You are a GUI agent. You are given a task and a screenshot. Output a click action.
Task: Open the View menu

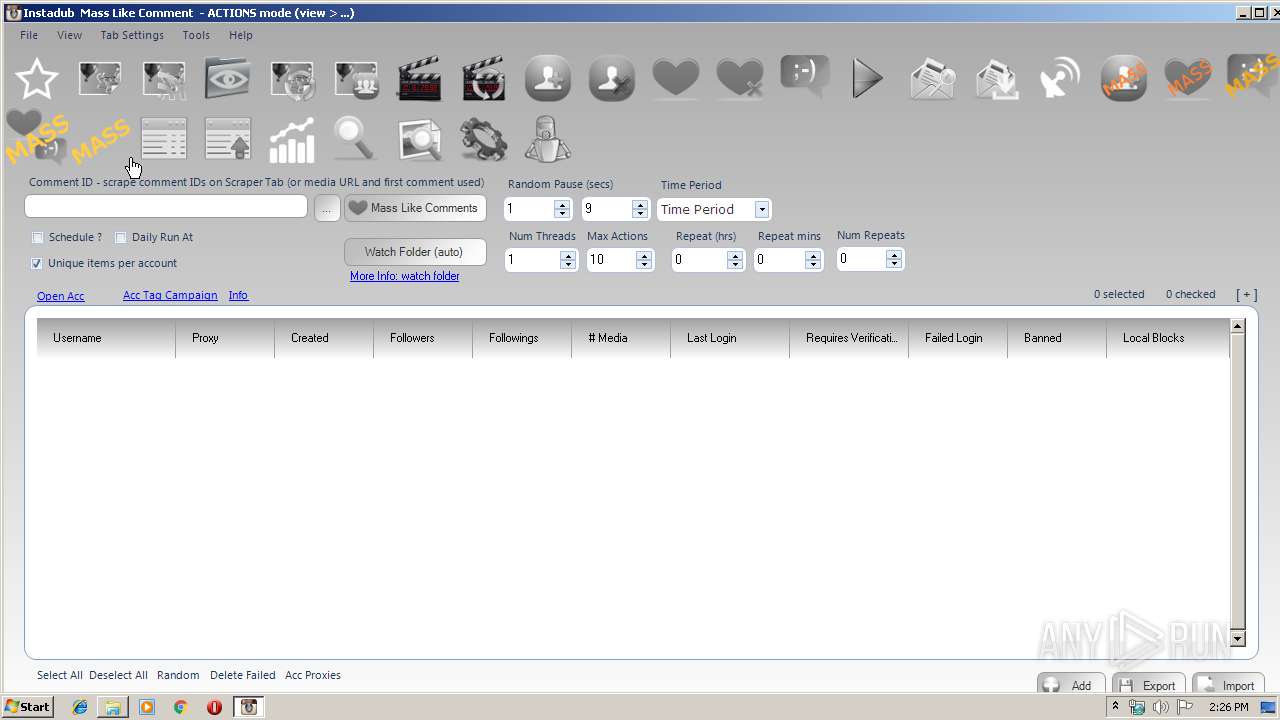(x=70, y=35)
